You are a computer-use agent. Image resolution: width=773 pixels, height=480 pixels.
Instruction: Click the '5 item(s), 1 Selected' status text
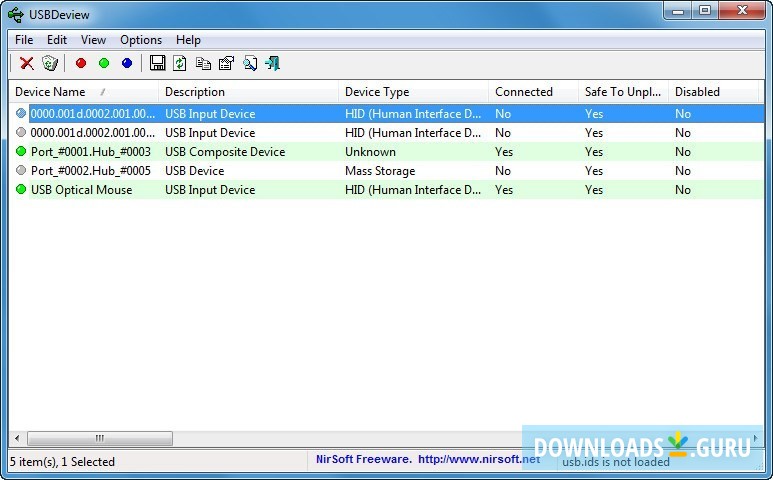[x=62, y=462]
